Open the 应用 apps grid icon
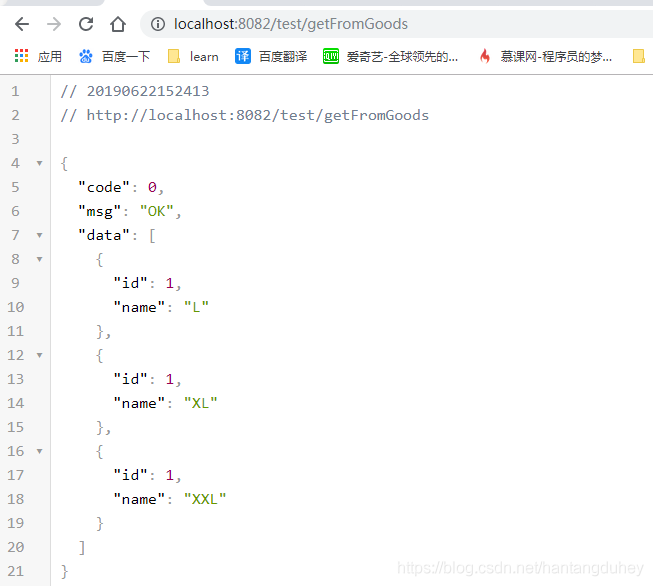Viewport: 653px width, 586px height. pyautogui.click(x=21, y=56)
